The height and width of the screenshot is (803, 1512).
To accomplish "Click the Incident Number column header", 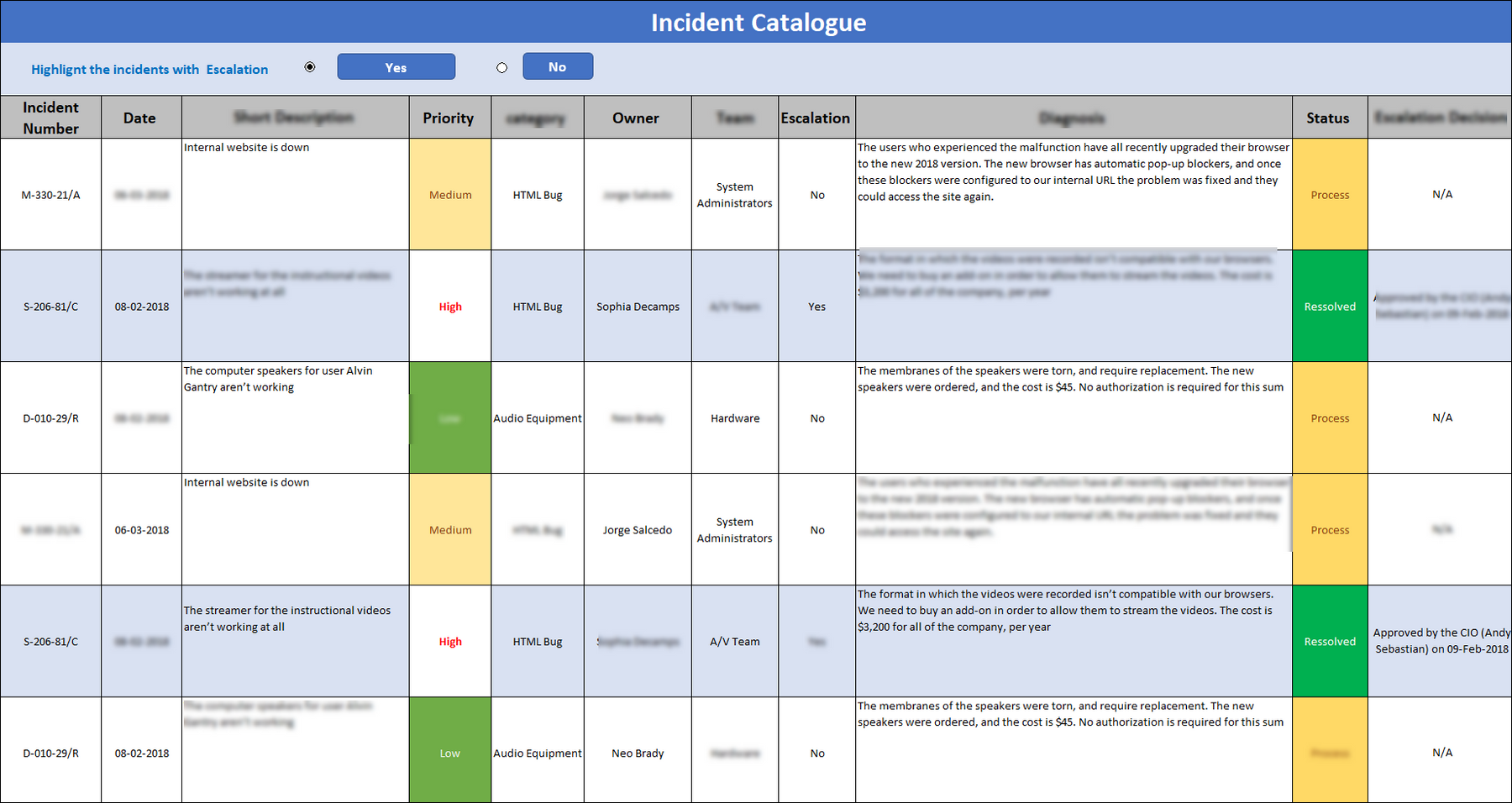I will point(50,118).
